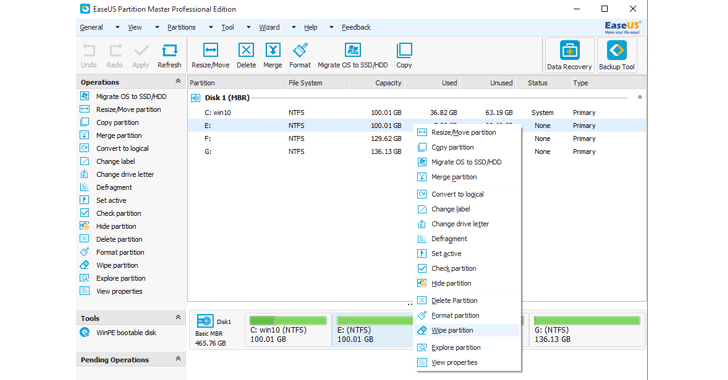Click the Delete toolbar icon
This screenshot has height=380, width=728.
246,55
